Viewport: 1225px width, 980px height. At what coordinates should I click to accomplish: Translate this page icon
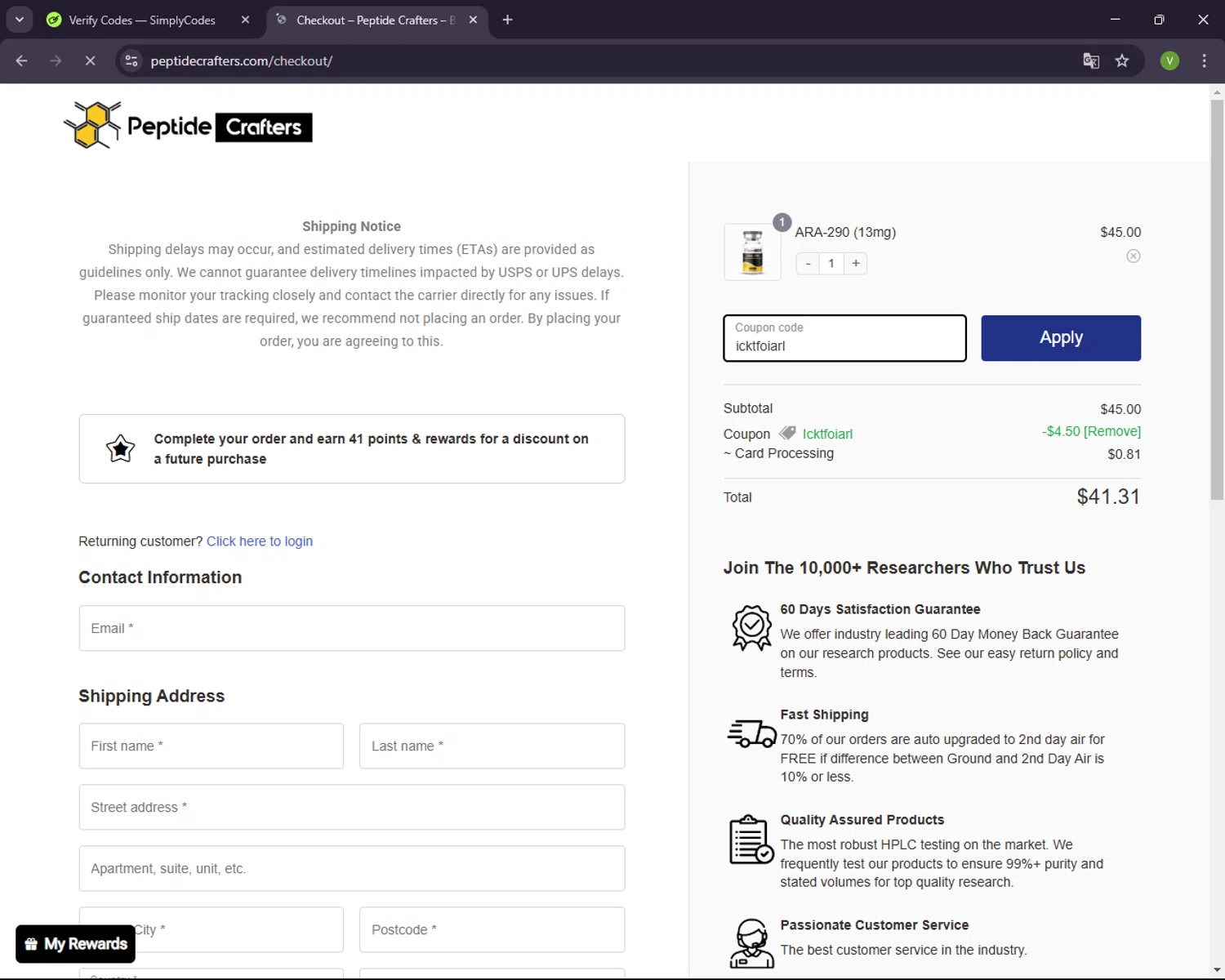point(1091,60)
